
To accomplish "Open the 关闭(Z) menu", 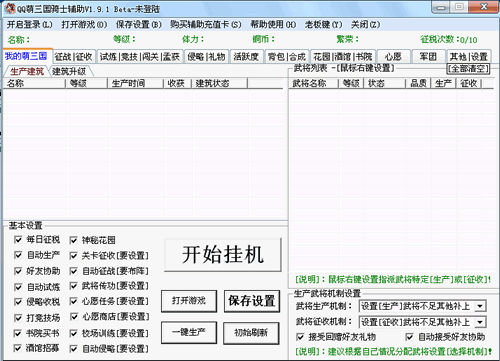I will coord(365,25).
